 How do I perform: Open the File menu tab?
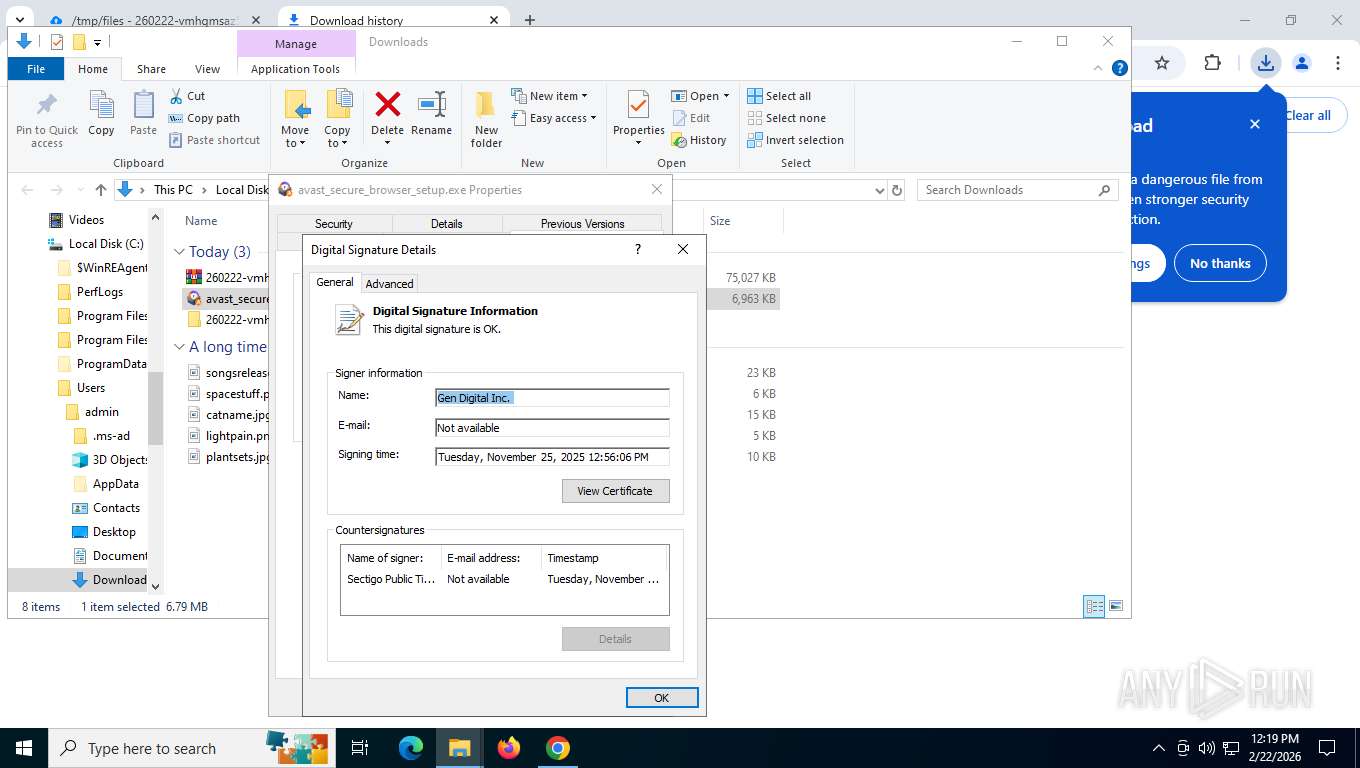coord(36,69)
